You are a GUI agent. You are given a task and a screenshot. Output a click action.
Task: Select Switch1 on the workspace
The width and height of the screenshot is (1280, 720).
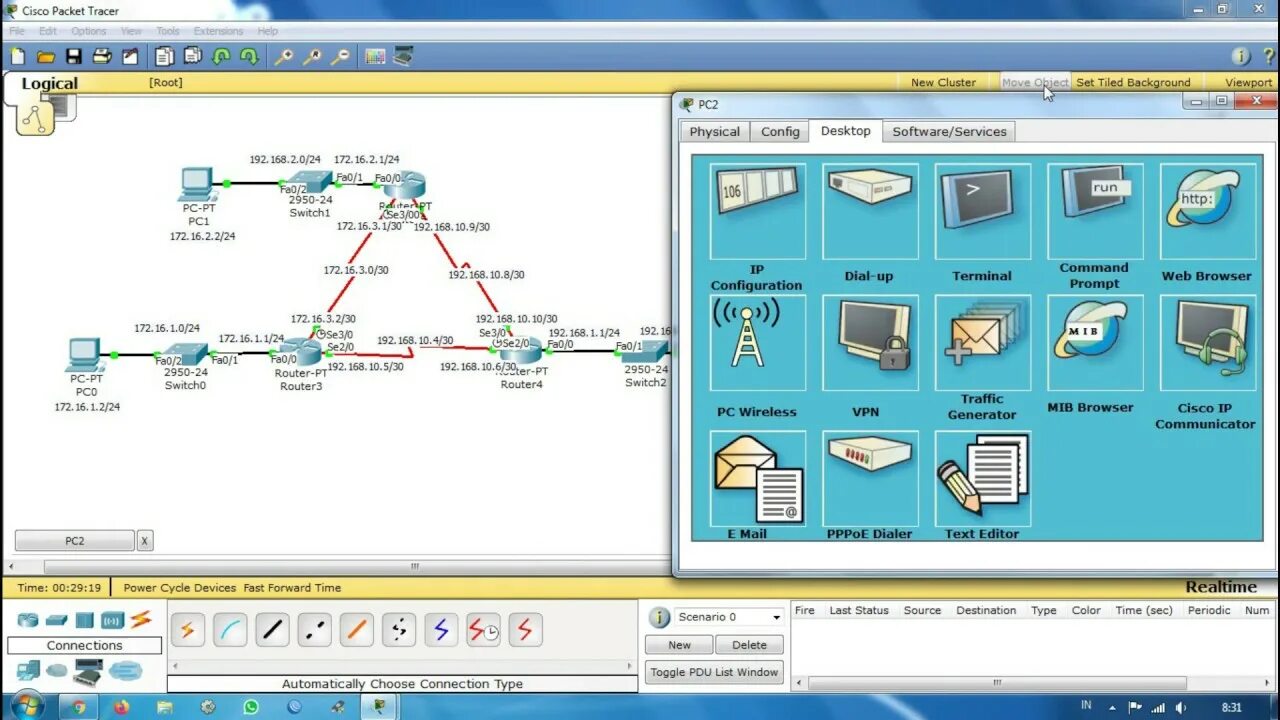pyautogui.click(x=309, y=183)
